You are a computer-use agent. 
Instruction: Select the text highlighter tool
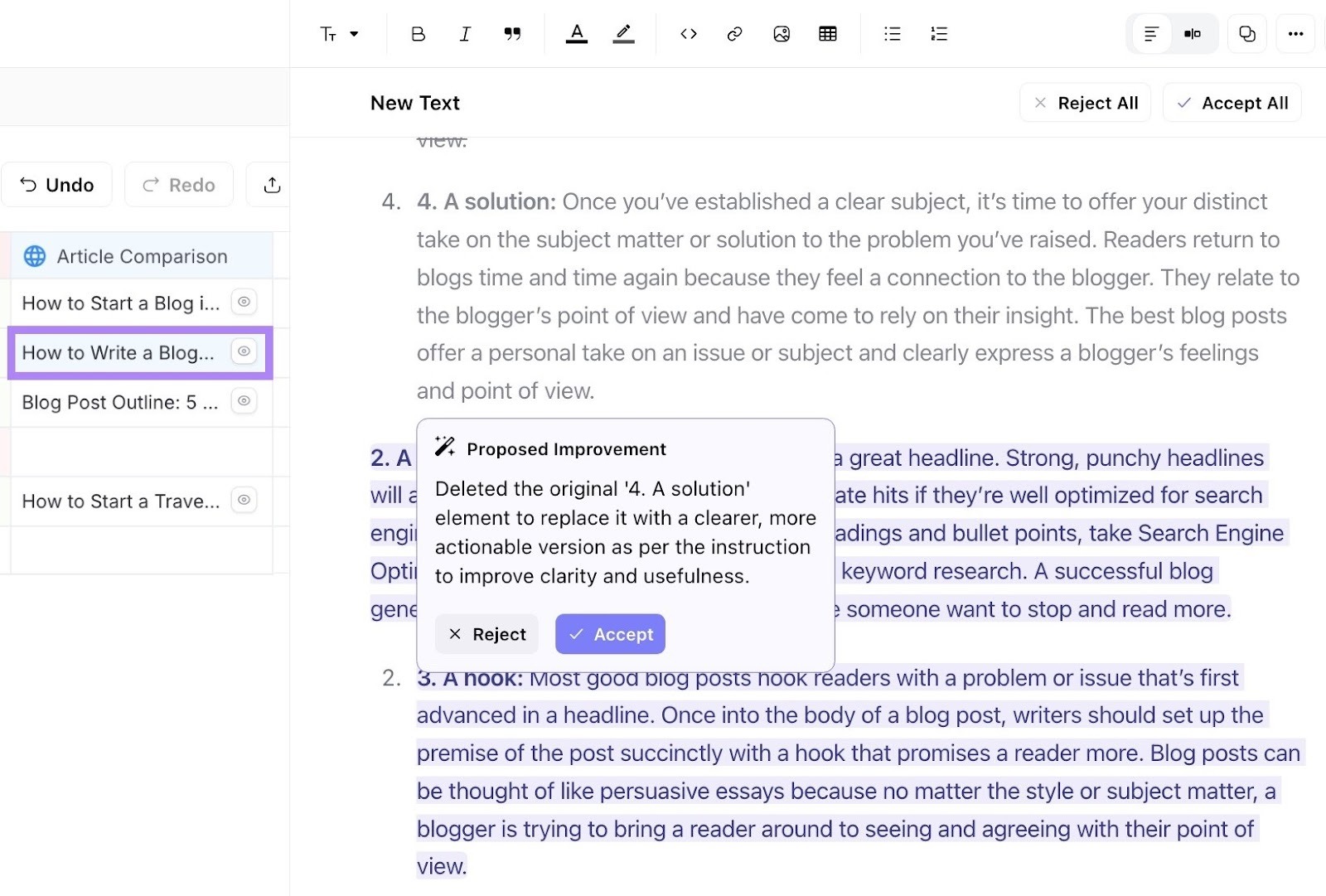click(623, 33)
